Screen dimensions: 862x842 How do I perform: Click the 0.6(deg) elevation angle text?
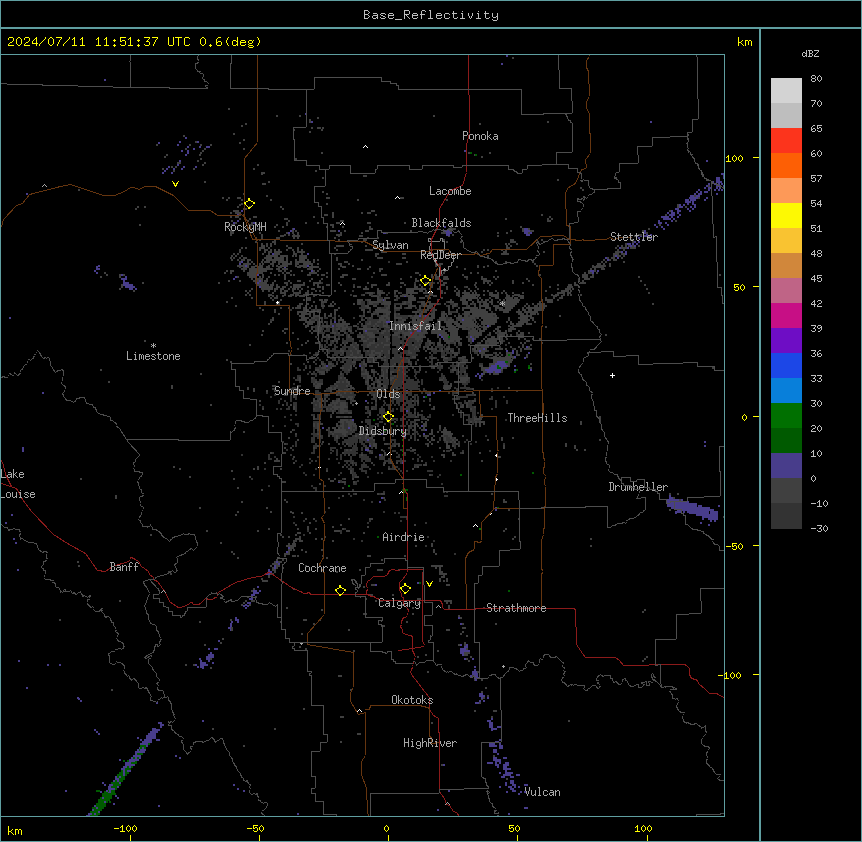pyautogui.click(x=230, y=42)
